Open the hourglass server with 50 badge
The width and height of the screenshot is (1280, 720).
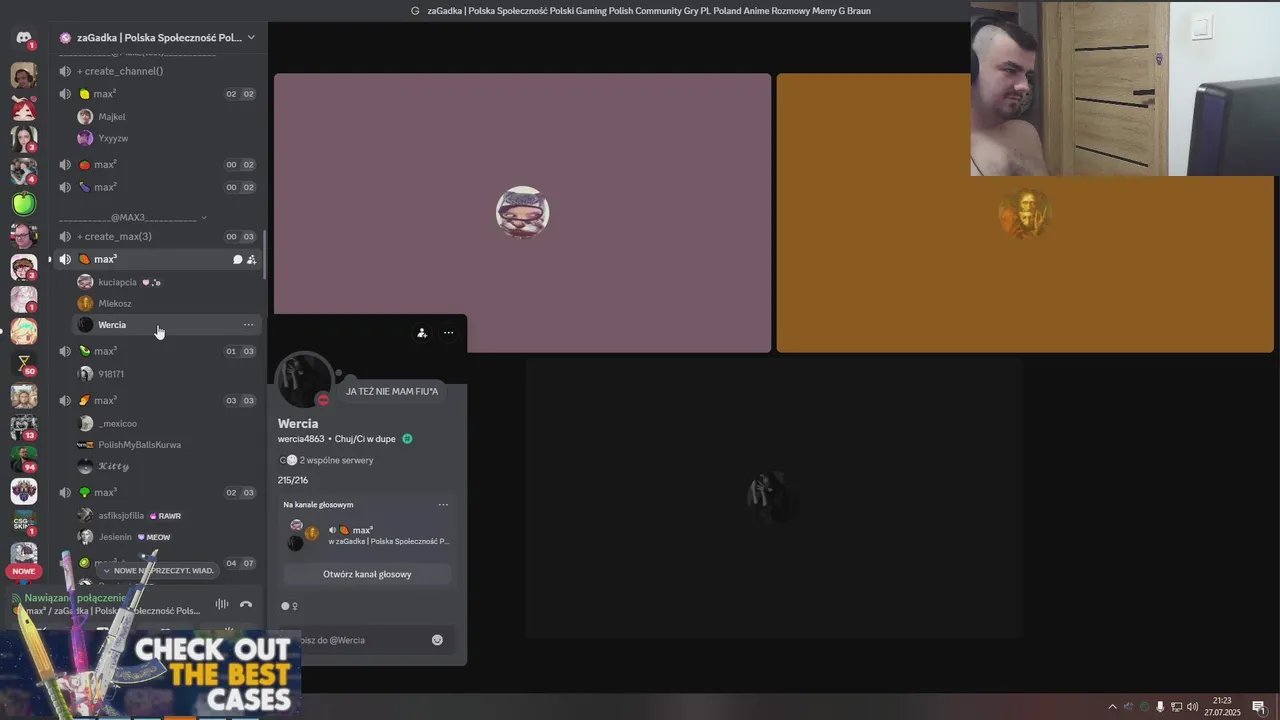tap(24, 363)
